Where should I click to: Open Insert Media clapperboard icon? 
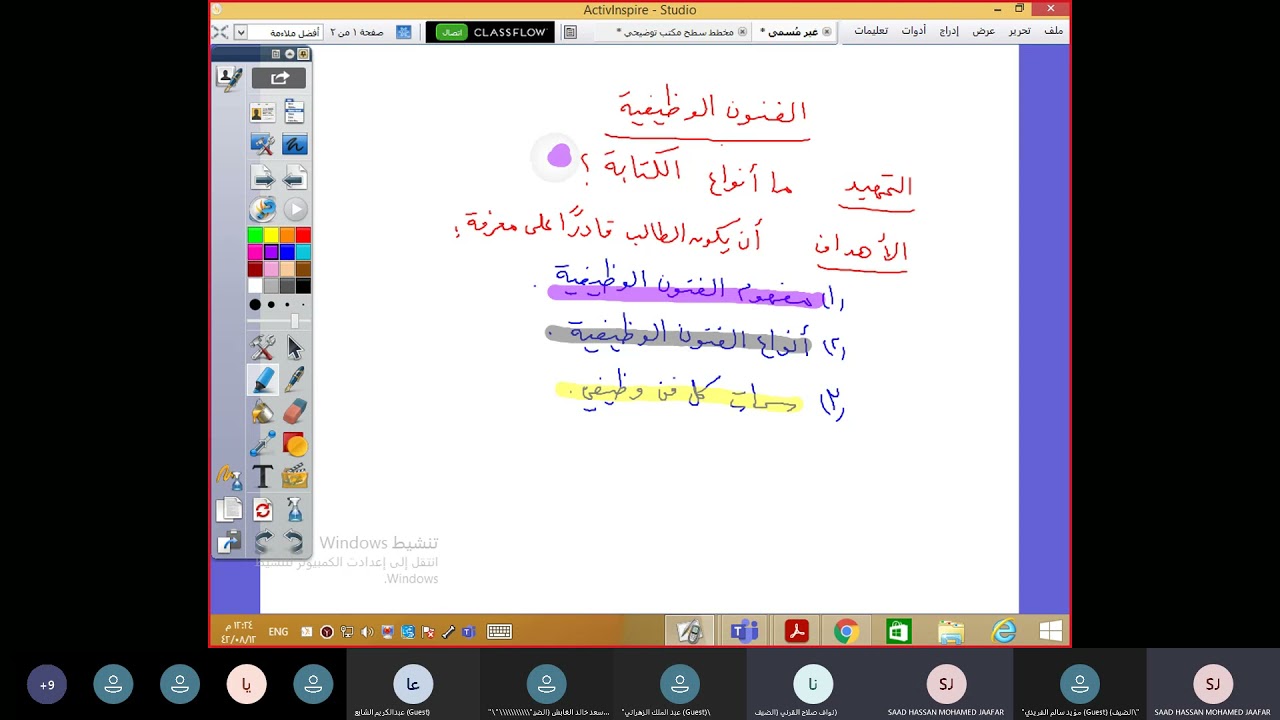point(295,477)
